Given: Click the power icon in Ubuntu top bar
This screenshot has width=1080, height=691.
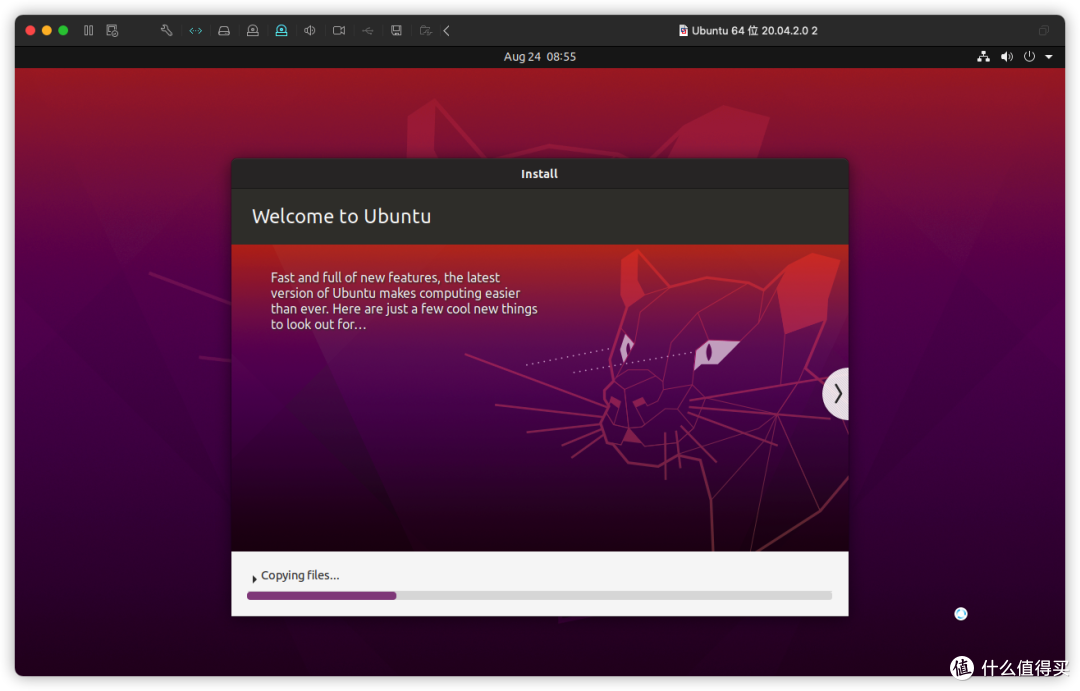Looking at the screenshot, I should [x=1029, y=56].
